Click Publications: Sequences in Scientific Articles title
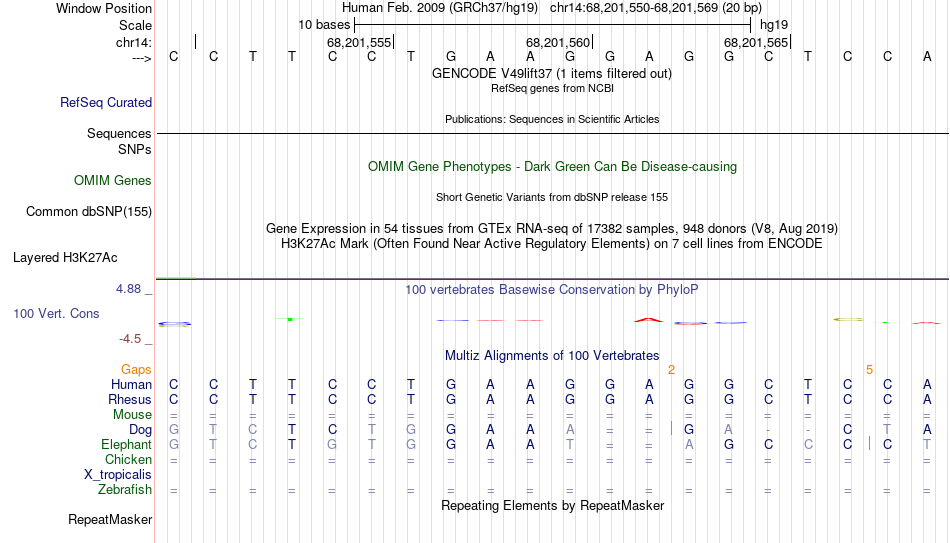This screenshot has width=950, height=543. 552,119
